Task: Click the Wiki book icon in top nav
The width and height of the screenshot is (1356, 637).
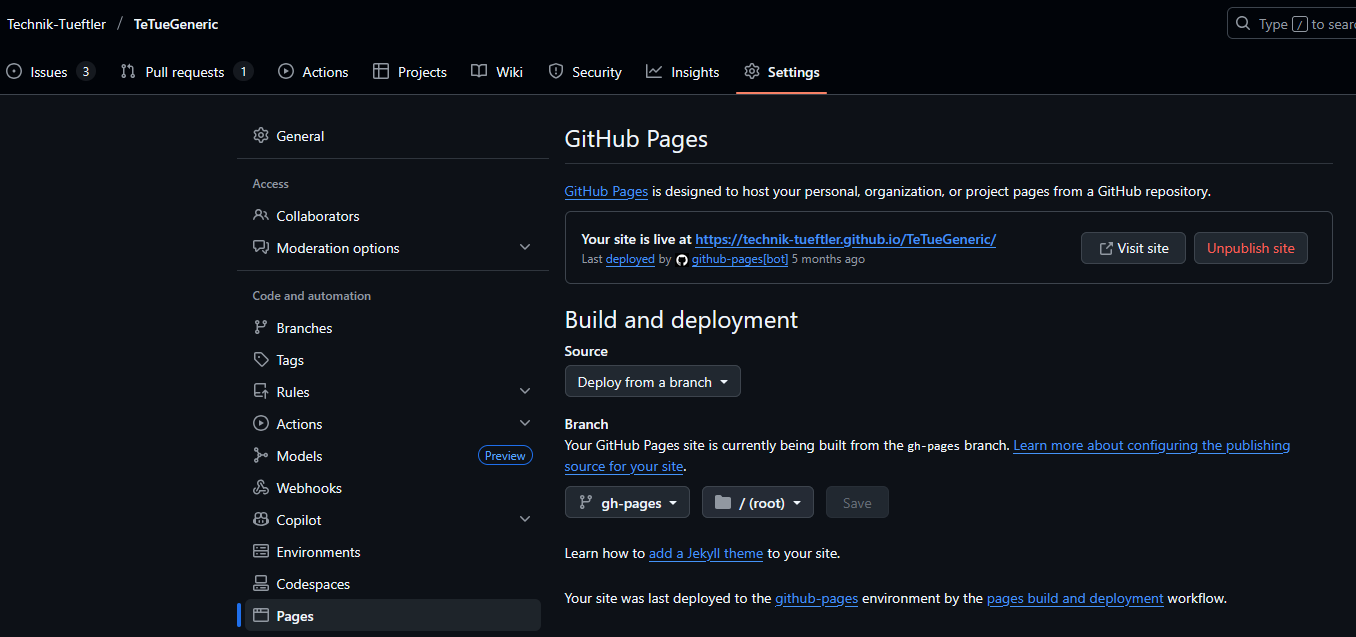Action: (x=479, y=72)
